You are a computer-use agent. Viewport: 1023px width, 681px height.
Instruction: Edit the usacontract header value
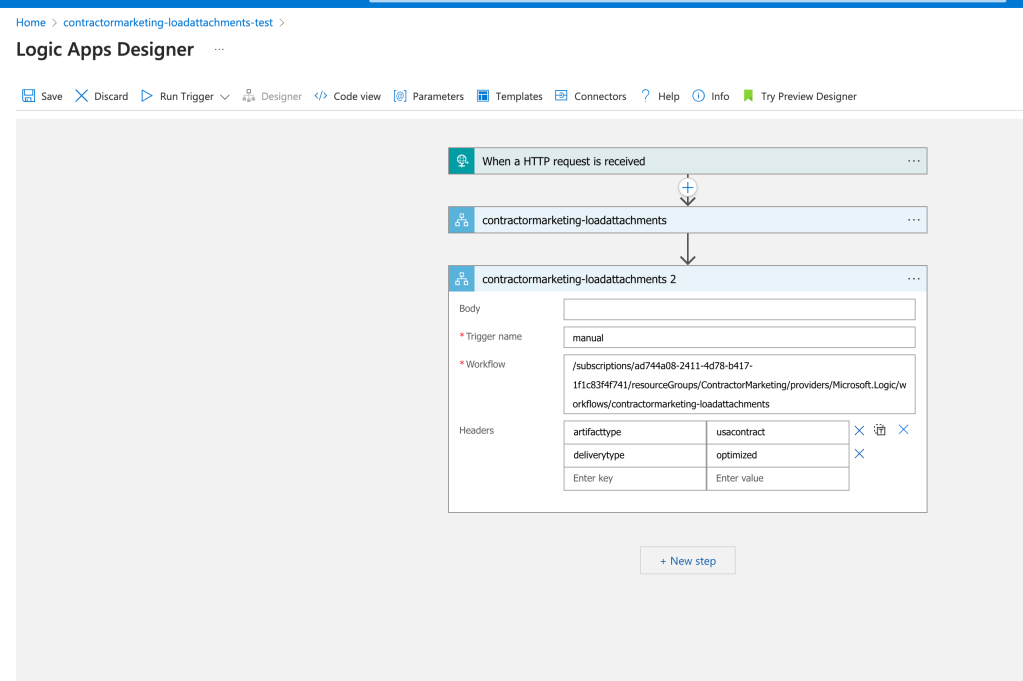coord(778,432)
